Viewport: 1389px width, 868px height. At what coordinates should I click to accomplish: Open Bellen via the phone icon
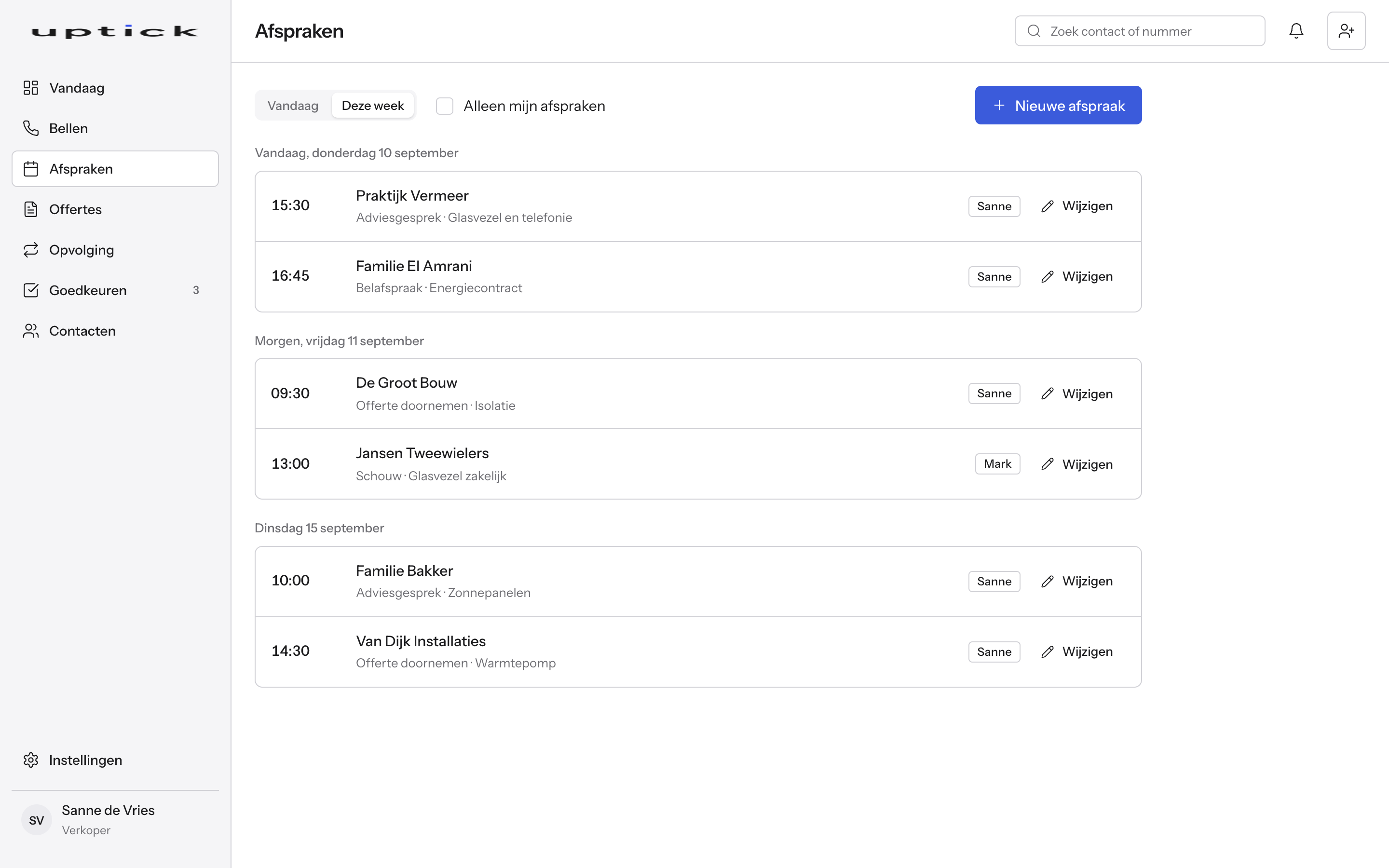pos(31,128)
